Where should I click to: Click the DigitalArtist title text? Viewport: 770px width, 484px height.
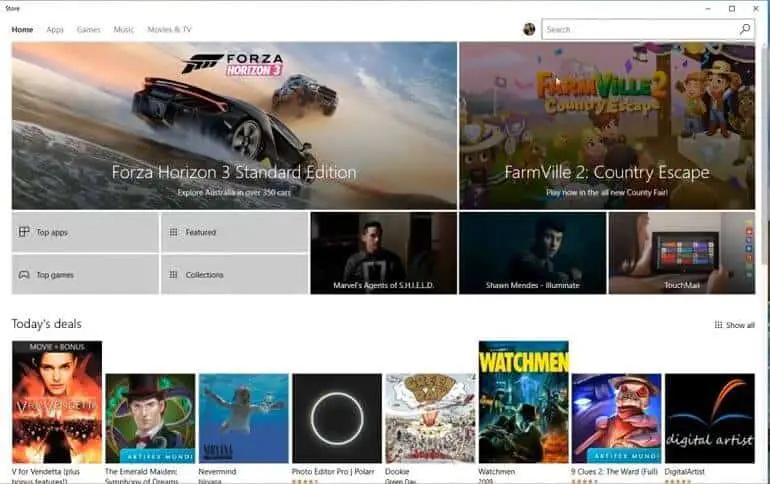tap(685, 471)
